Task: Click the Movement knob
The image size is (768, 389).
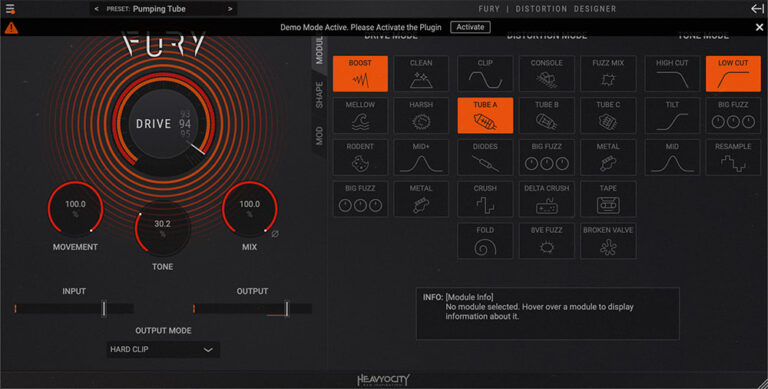Action: pos(75,209)
